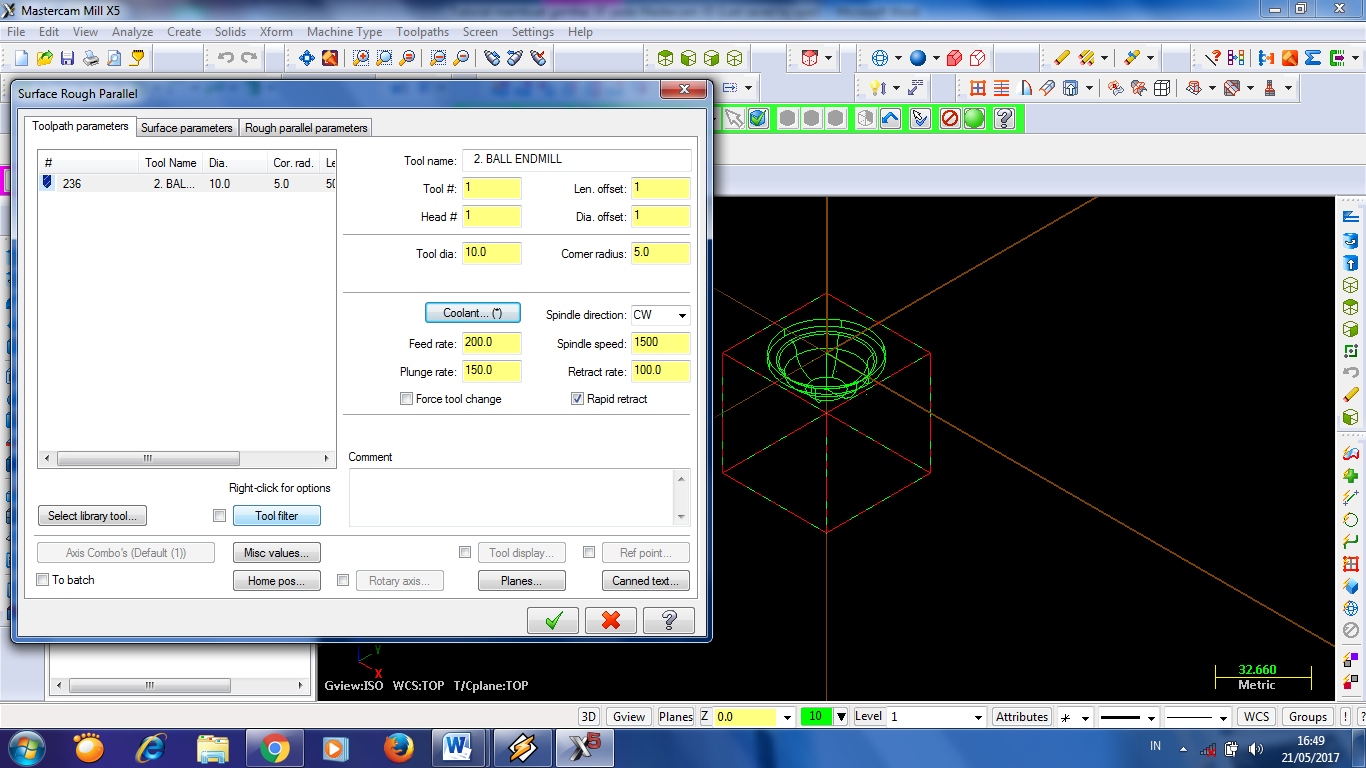This screenshot has height=768, width=1366.
Task: Click the yellow pencil icon in top toolbar
Action: pos(1062,58)
